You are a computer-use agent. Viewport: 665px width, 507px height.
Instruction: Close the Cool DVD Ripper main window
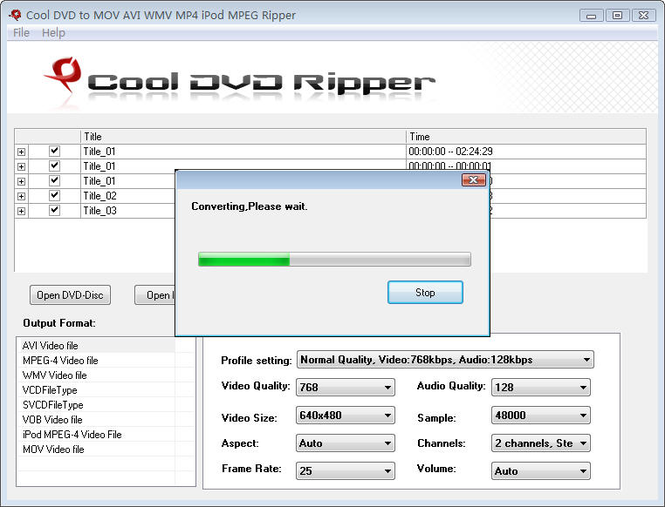pyautogui.click(x=644, y=15)
